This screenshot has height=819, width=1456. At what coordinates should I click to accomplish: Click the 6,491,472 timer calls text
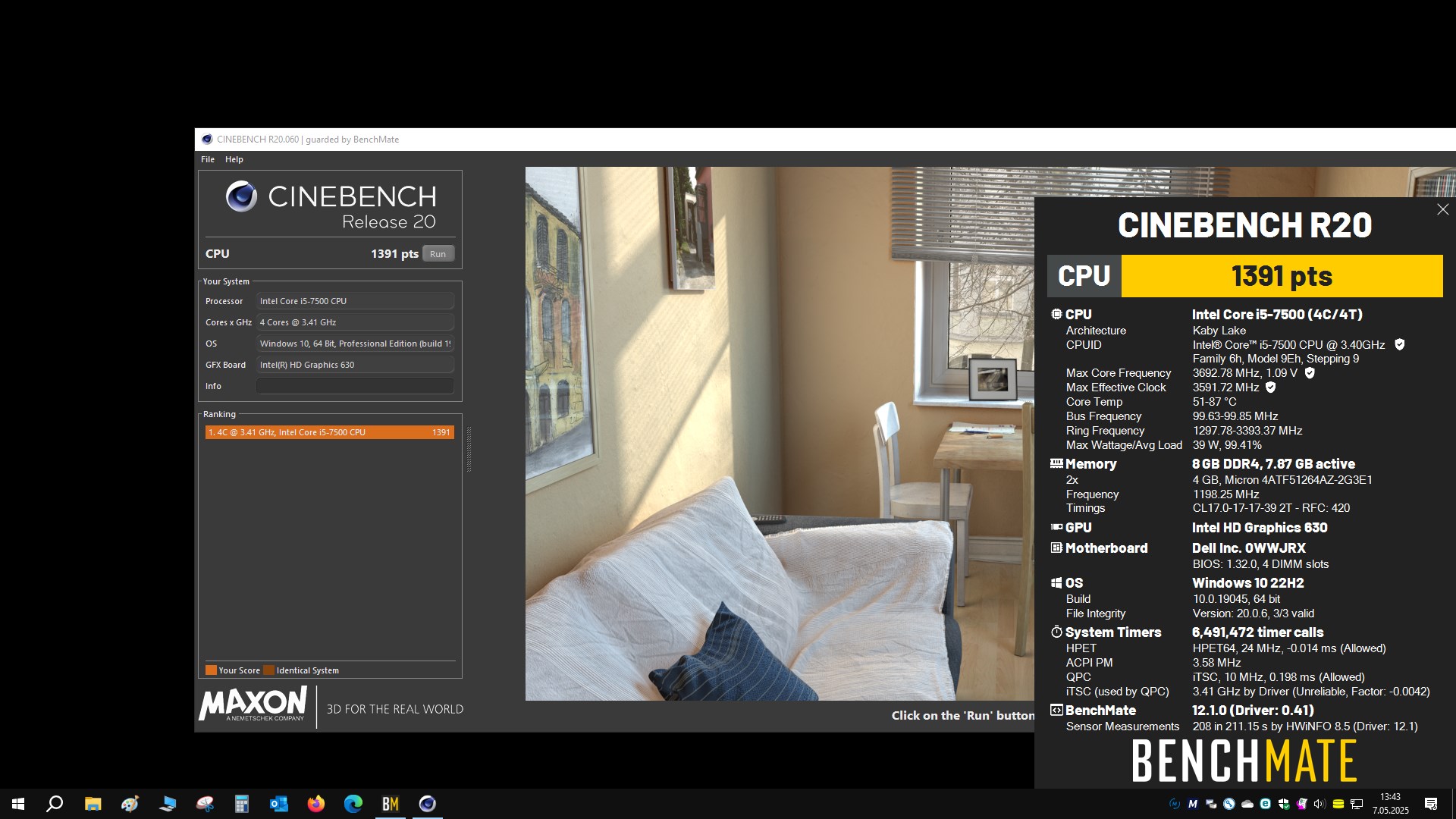1257,632
